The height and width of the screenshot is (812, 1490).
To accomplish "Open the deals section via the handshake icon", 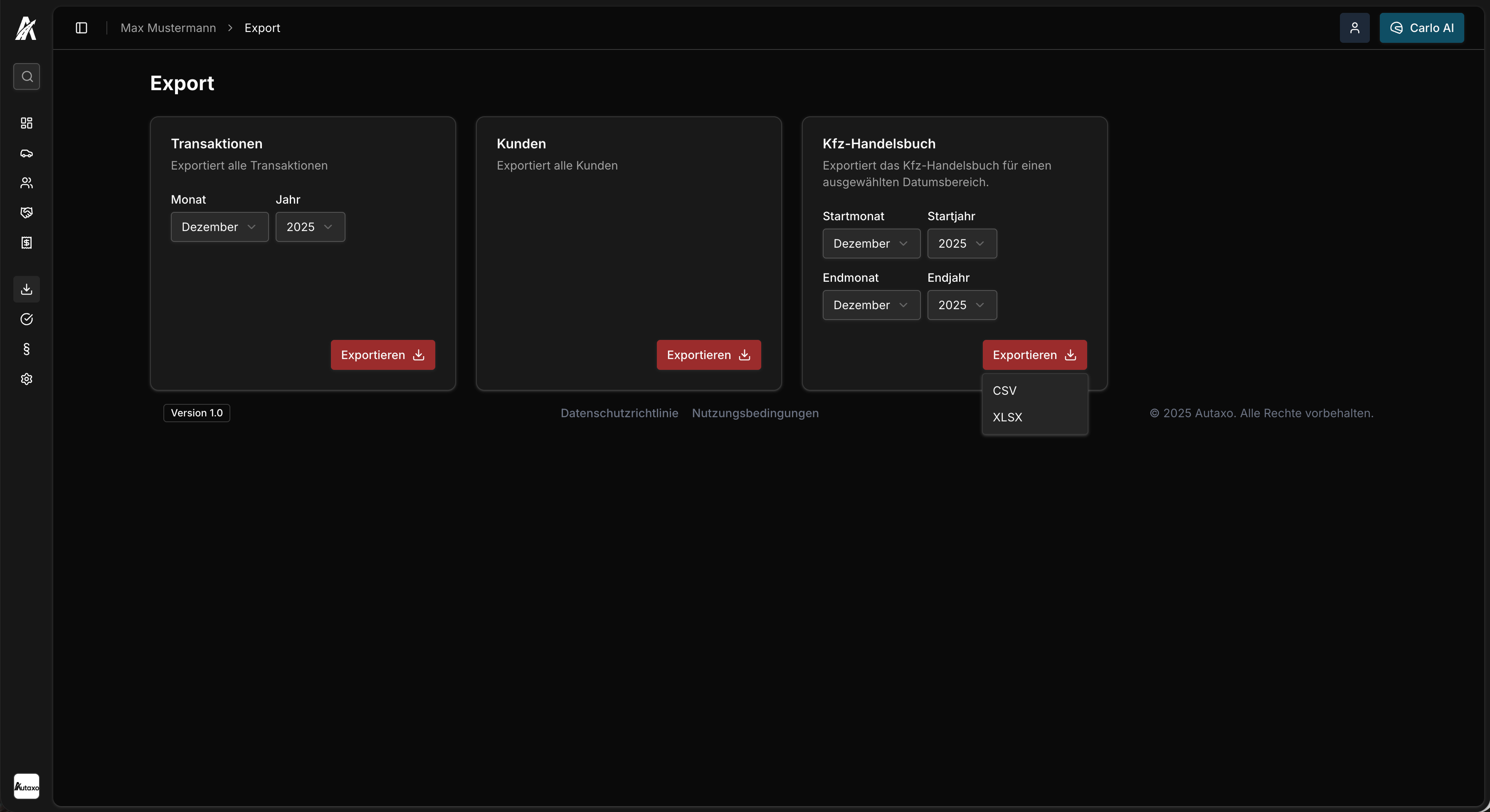I will click(26, 213).
